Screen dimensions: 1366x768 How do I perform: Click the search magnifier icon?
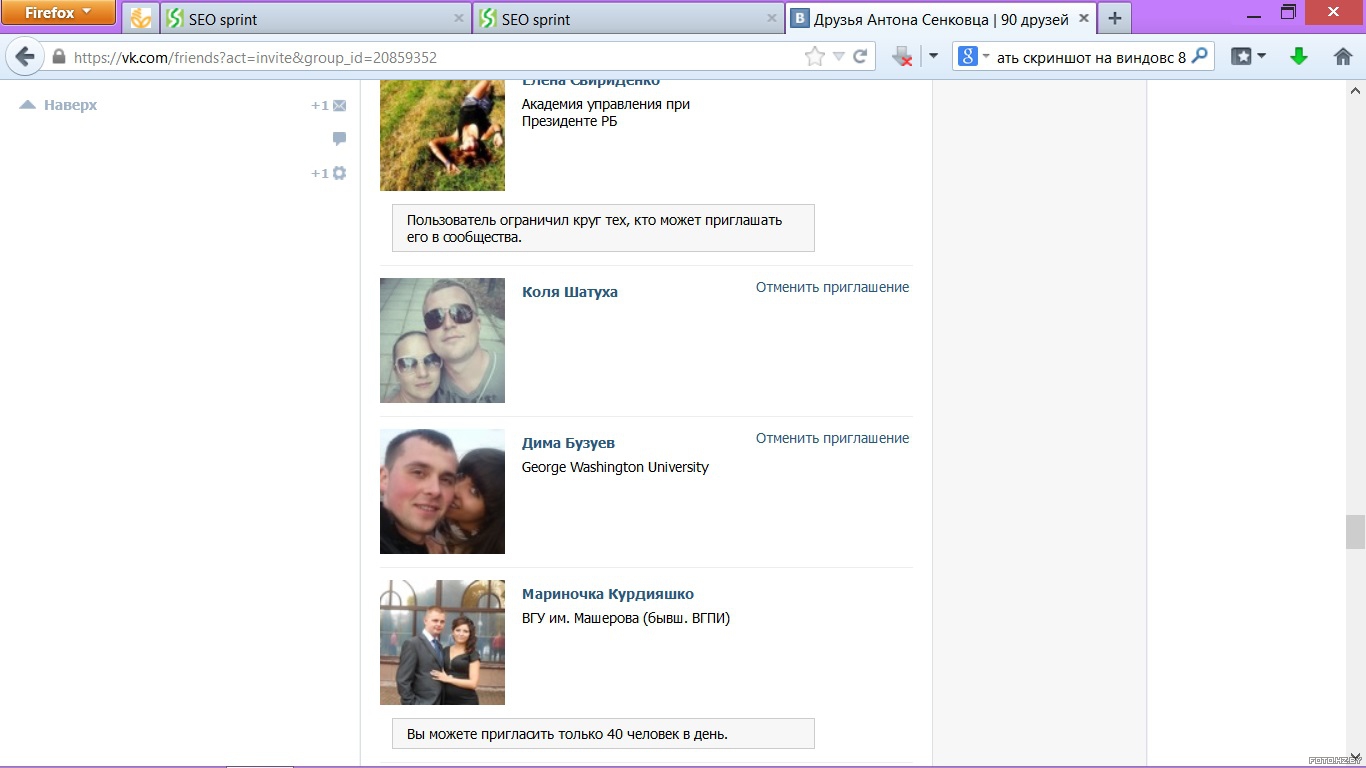[1200, 56]
